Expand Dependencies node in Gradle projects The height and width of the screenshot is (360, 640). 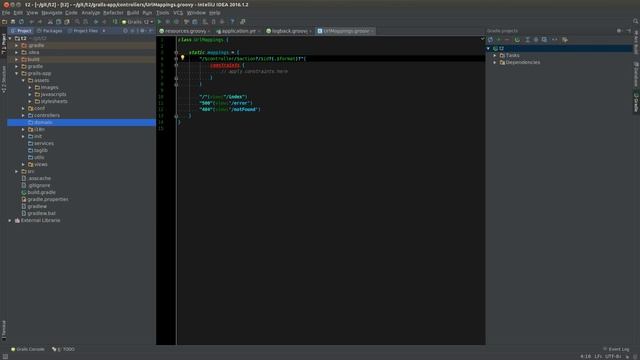pos(495,62)
